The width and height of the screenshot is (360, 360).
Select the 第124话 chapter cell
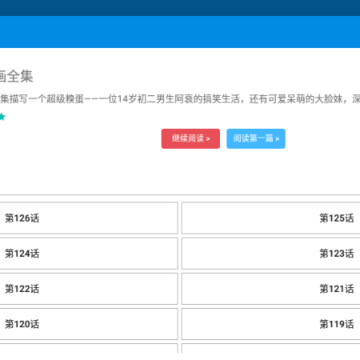[89, 253]
